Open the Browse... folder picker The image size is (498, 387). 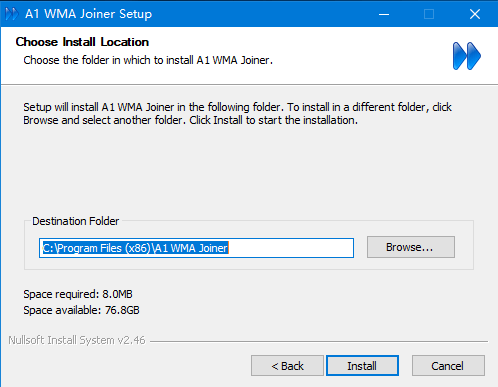(411, 247)
